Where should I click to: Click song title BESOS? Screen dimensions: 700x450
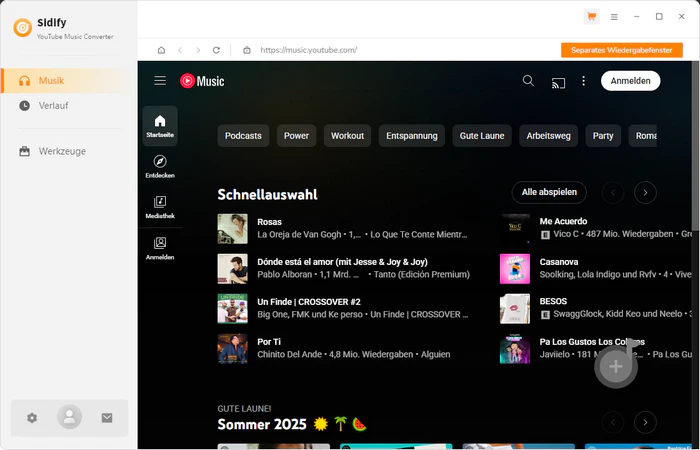pyautogui.click(x=553, y=301)
